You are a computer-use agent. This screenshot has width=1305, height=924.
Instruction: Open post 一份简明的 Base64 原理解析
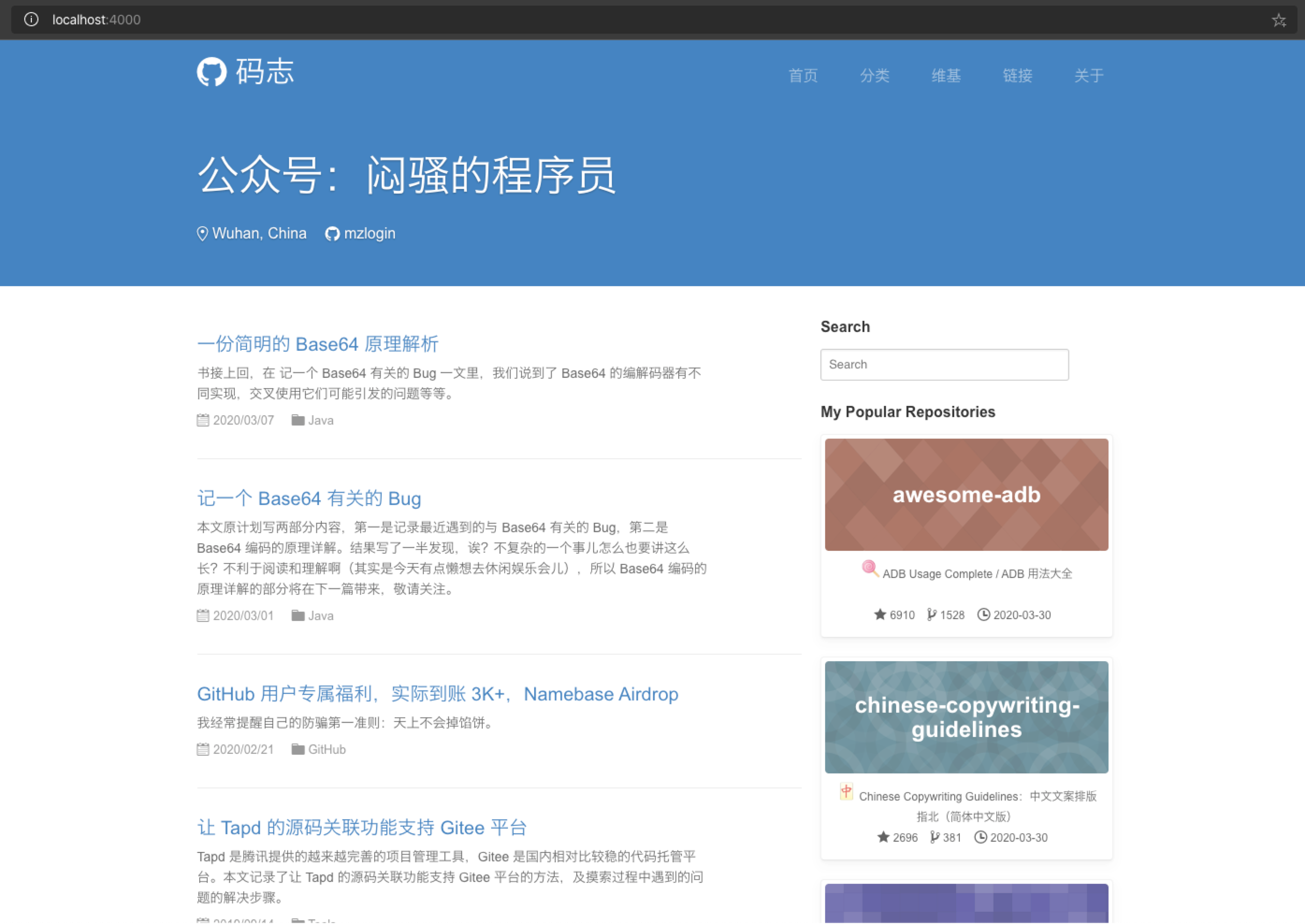(x=318, y=344)
